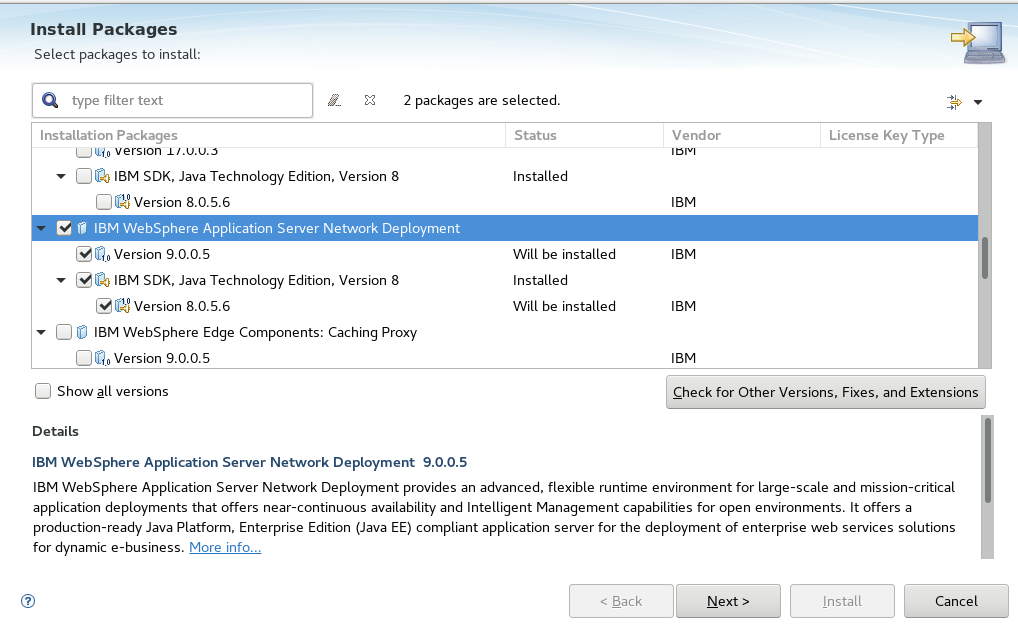The width and height of the screenshot is (1018, 634).
Task: Click the Next button
Action: point(728,602)
